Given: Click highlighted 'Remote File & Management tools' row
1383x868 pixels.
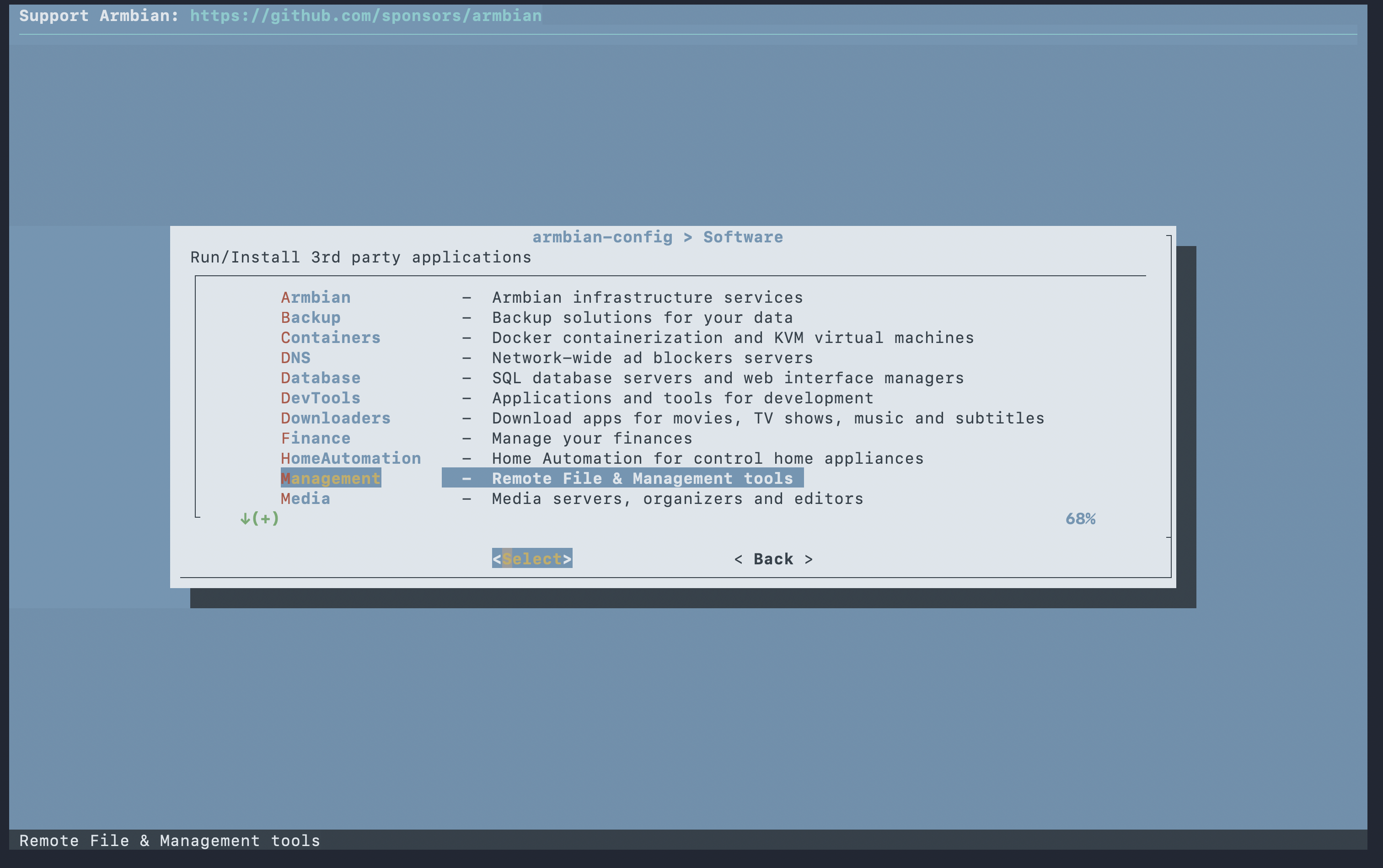Looking at the screenshot, I should pos(622,478).
